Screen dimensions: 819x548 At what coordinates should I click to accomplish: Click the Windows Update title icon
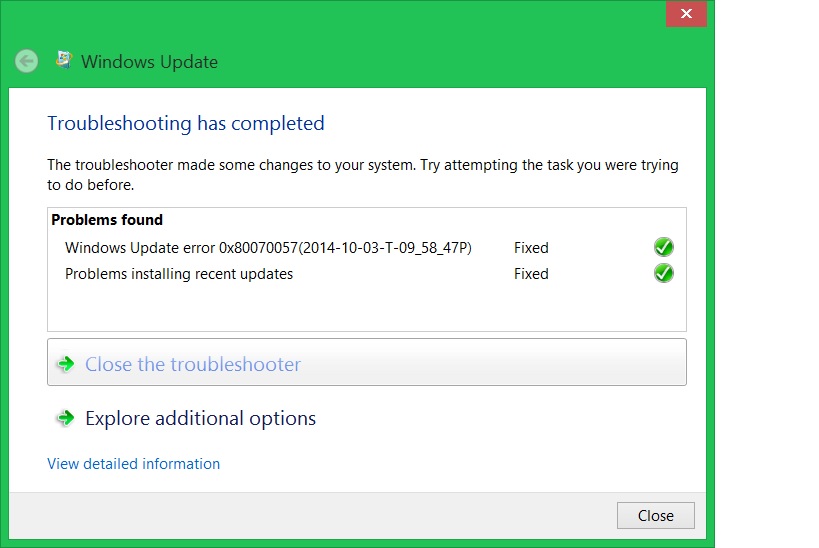[64, 60]
